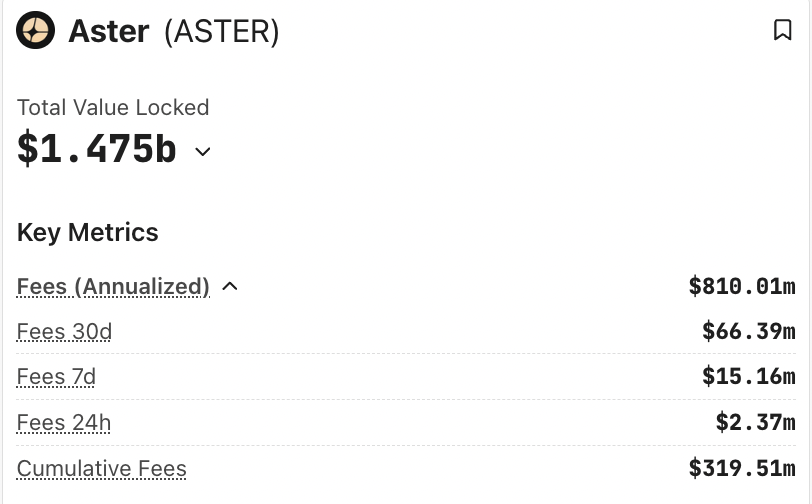The width and height of the screenshot is (812, 504).
Task: Click the Fees 7d label
Action: click(56, 377)
